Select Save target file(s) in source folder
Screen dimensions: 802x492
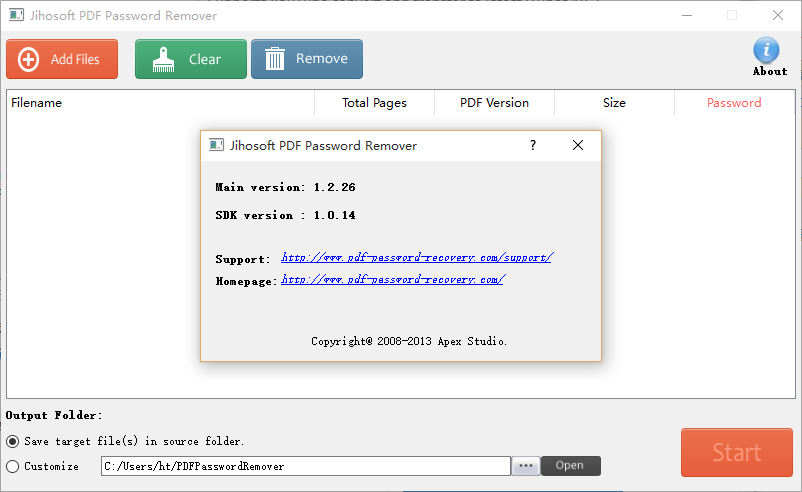(13, 441)
